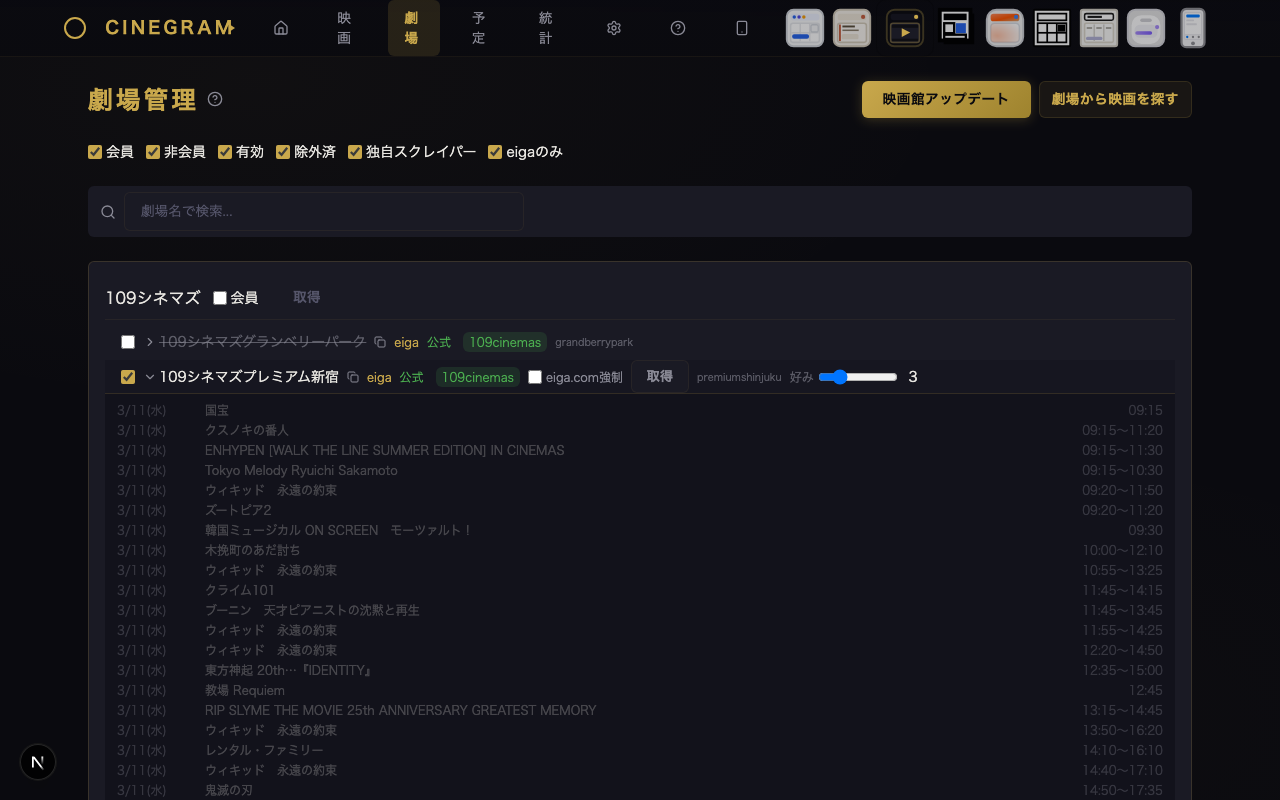
Task: Open the home icon in the navigation bar
Action: pos(281,28)
